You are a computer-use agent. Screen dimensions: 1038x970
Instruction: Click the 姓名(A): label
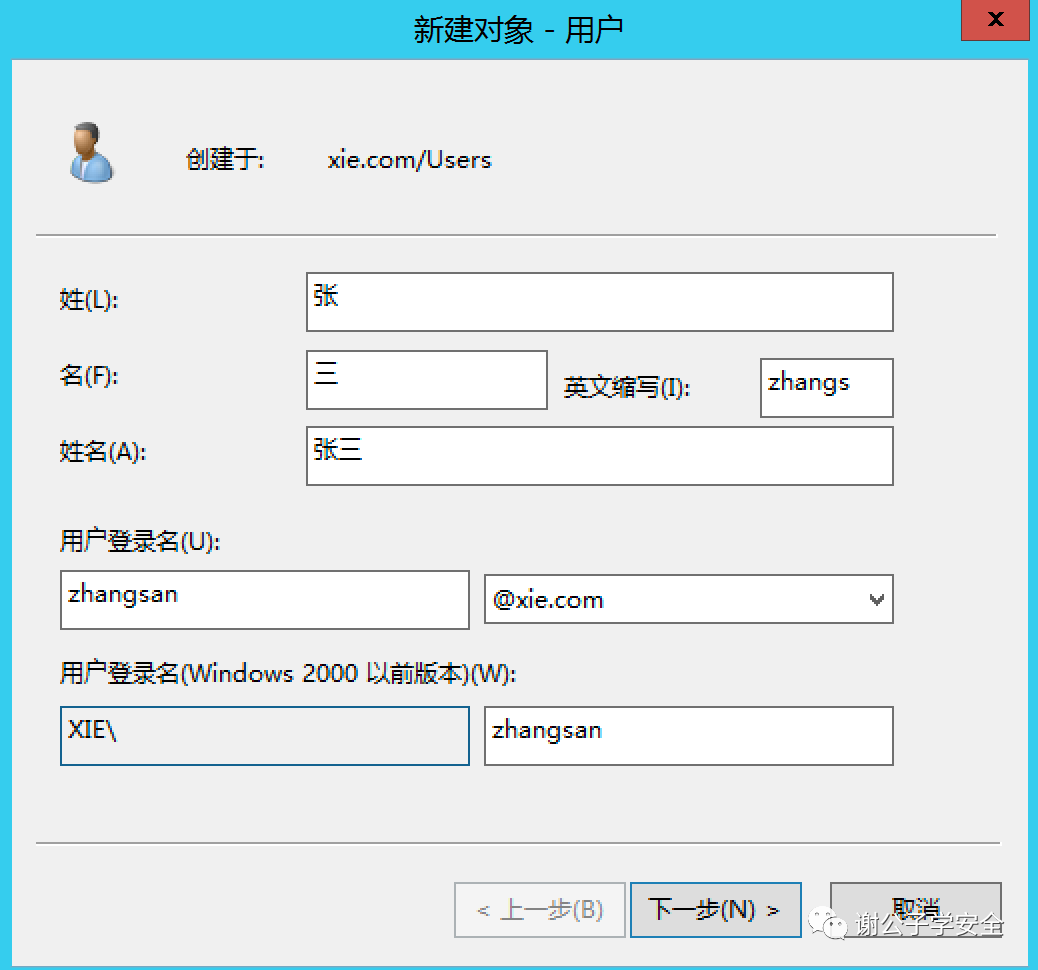(103, 452)
